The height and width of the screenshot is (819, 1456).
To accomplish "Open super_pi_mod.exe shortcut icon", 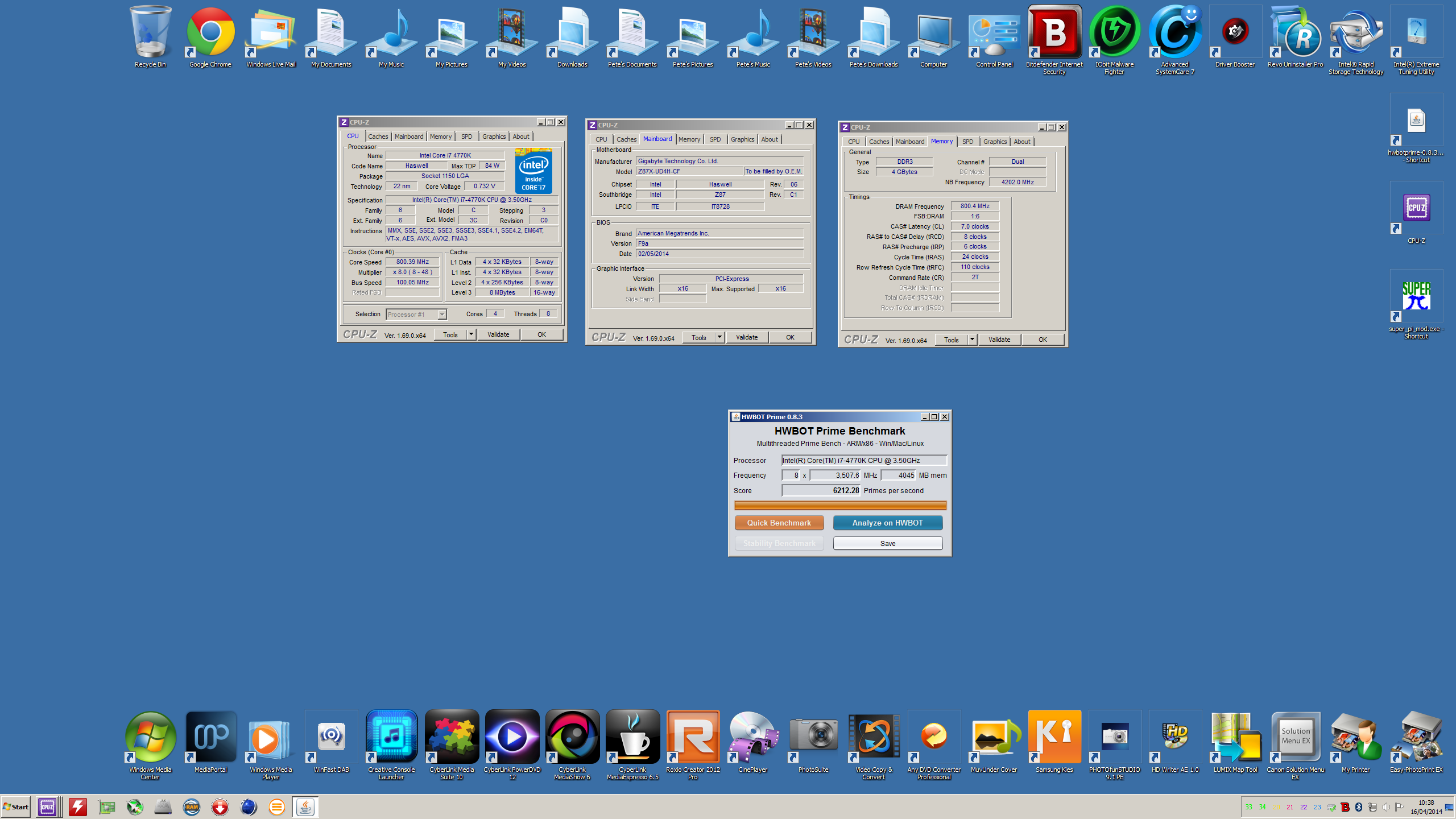I will coord(1416,304).
